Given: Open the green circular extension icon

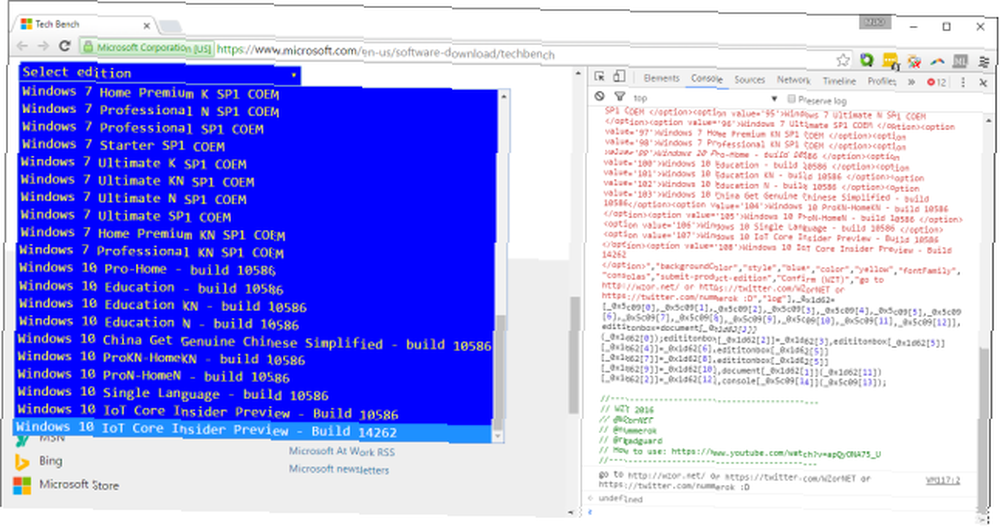Looking at the screenshot, I should [866, 60].
